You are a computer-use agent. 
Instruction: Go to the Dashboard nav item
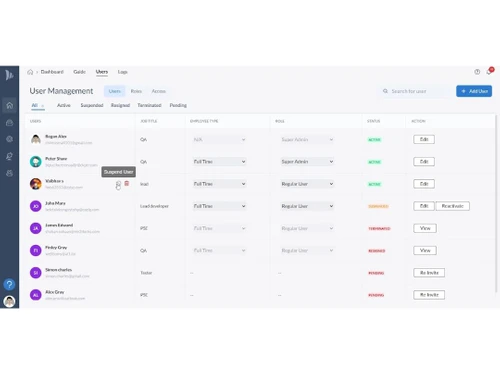(52, 72)
